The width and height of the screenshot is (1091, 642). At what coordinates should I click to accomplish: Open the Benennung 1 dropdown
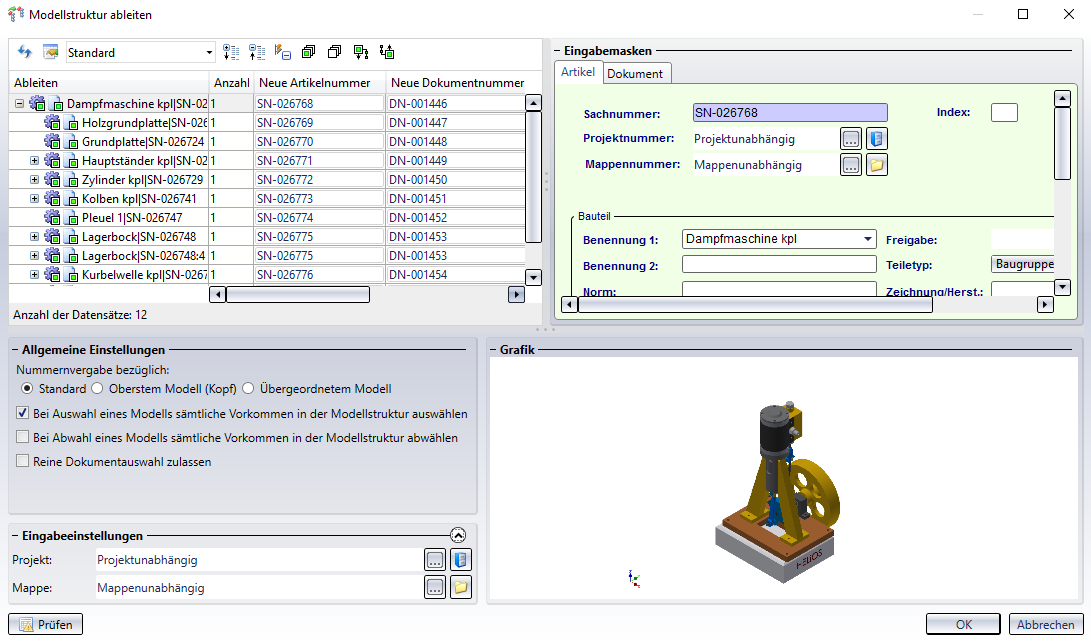pyautogui.click(x=867, y=239)
